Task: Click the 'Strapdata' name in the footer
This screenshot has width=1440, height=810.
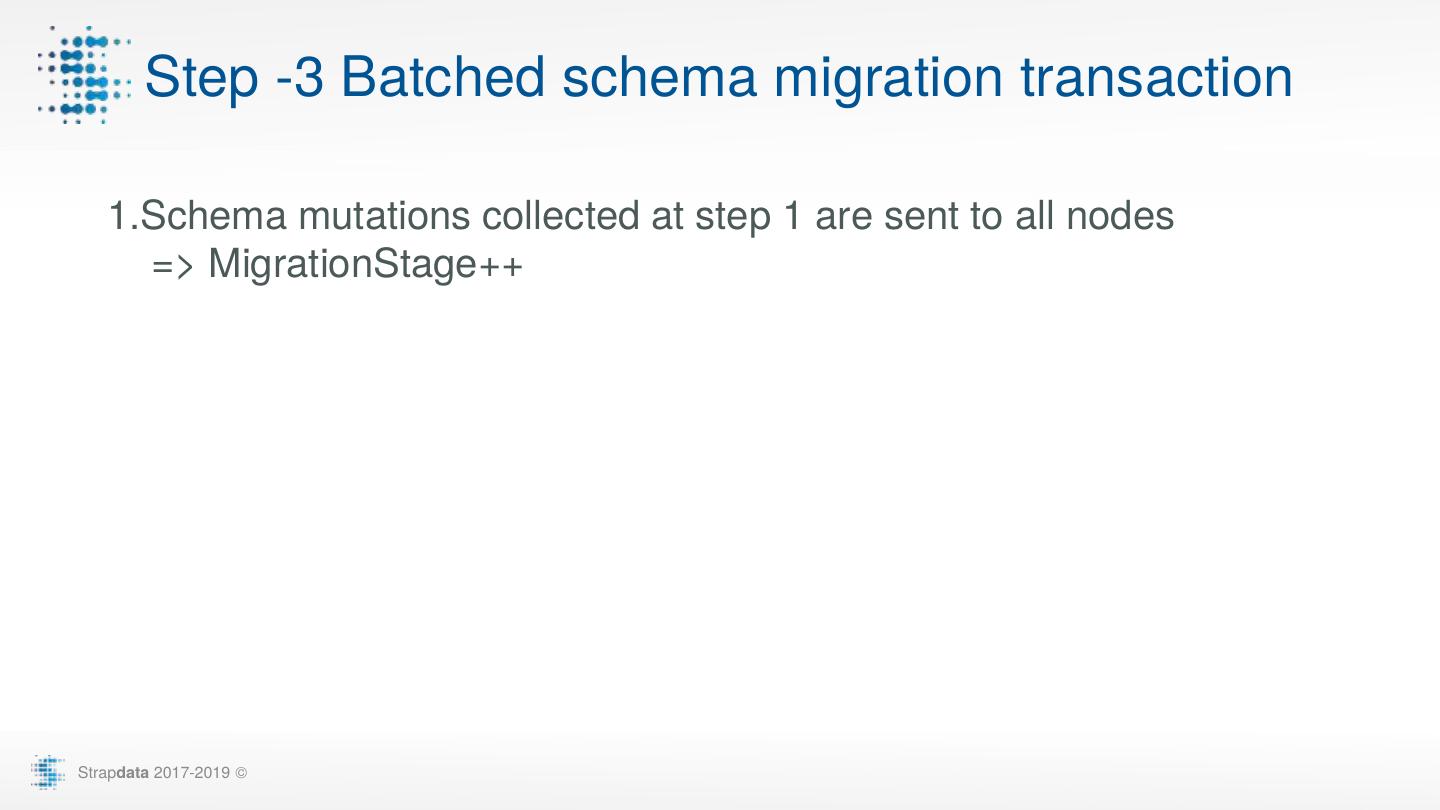Action: point(113,773)
